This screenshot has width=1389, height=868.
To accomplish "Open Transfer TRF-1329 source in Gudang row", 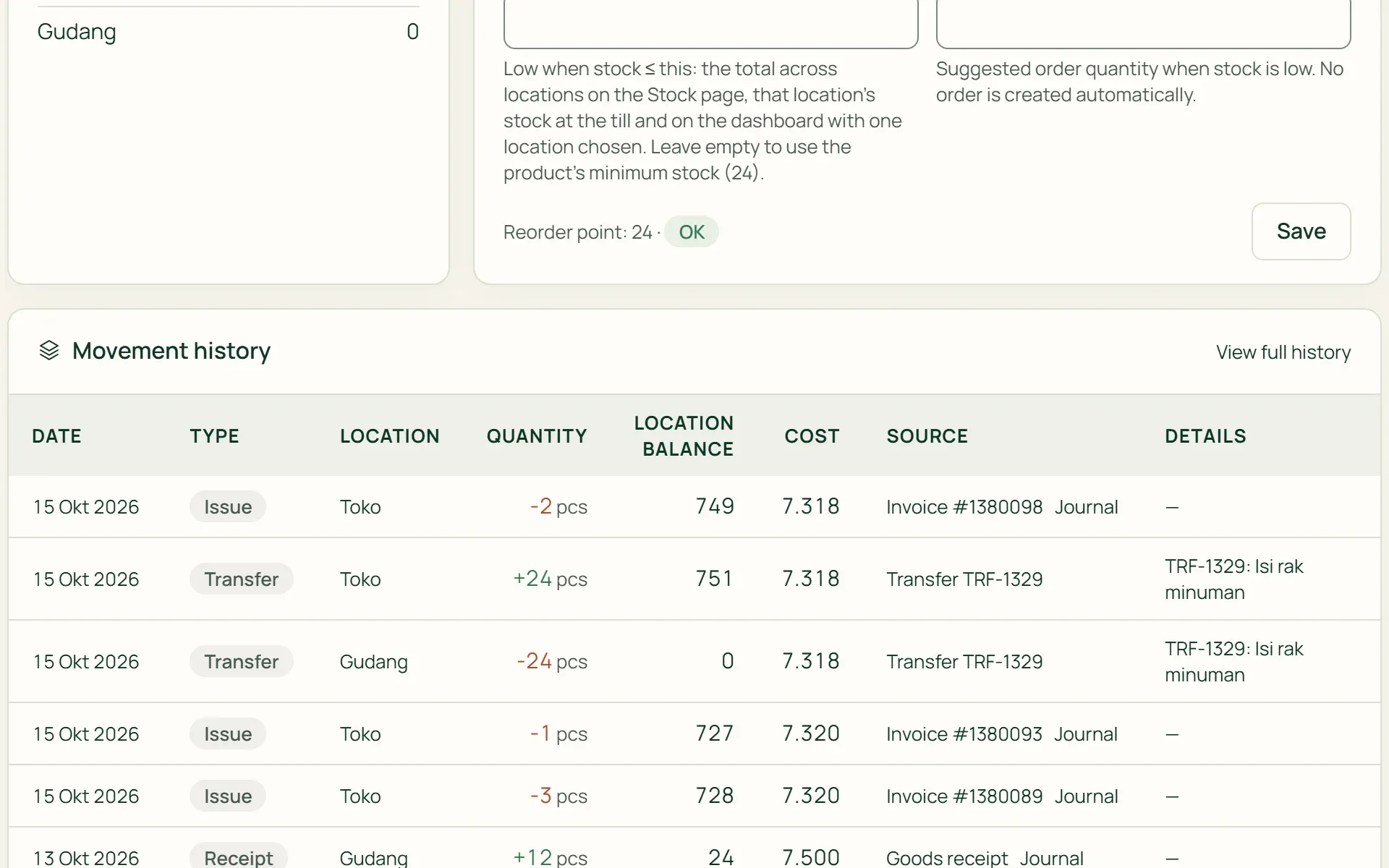I will coord(964,662).
